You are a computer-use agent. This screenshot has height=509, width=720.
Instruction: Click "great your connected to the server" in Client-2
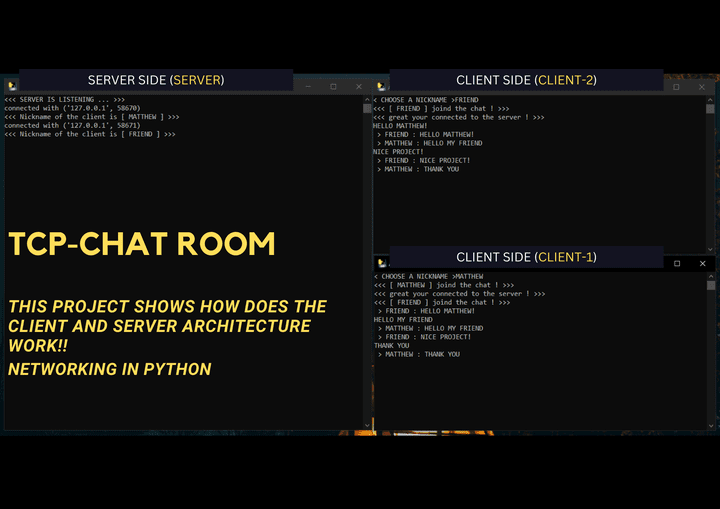pos(459,117)
